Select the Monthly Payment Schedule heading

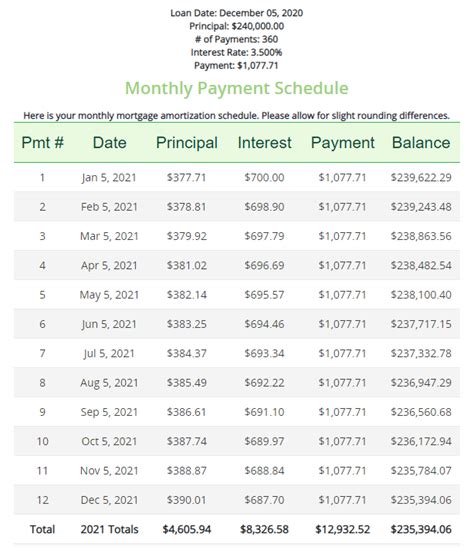(x=237, y=88)
